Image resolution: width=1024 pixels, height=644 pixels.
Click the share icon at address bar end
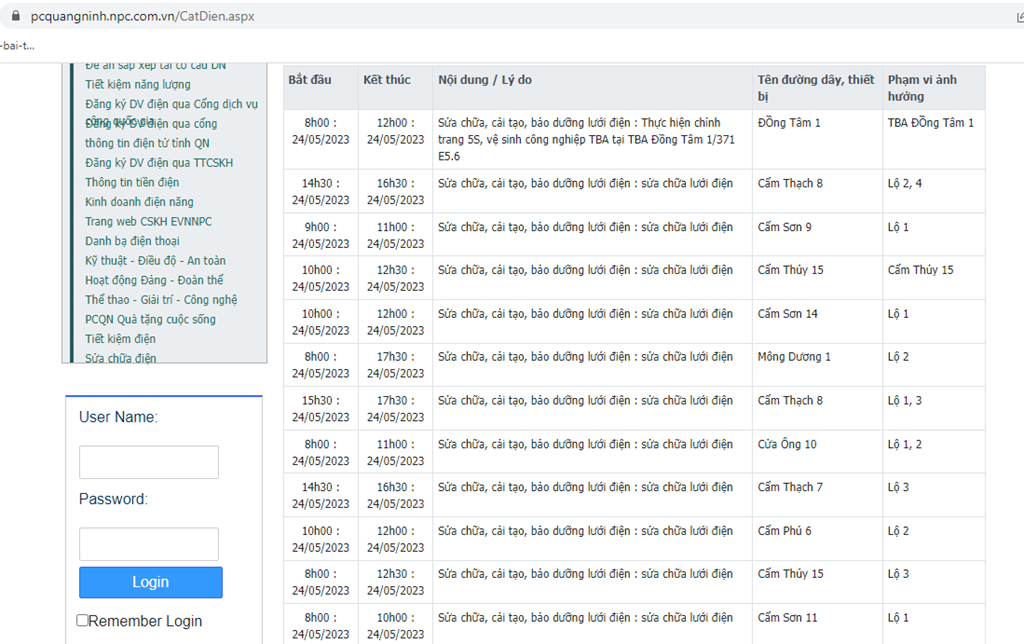click(1017, 17)
